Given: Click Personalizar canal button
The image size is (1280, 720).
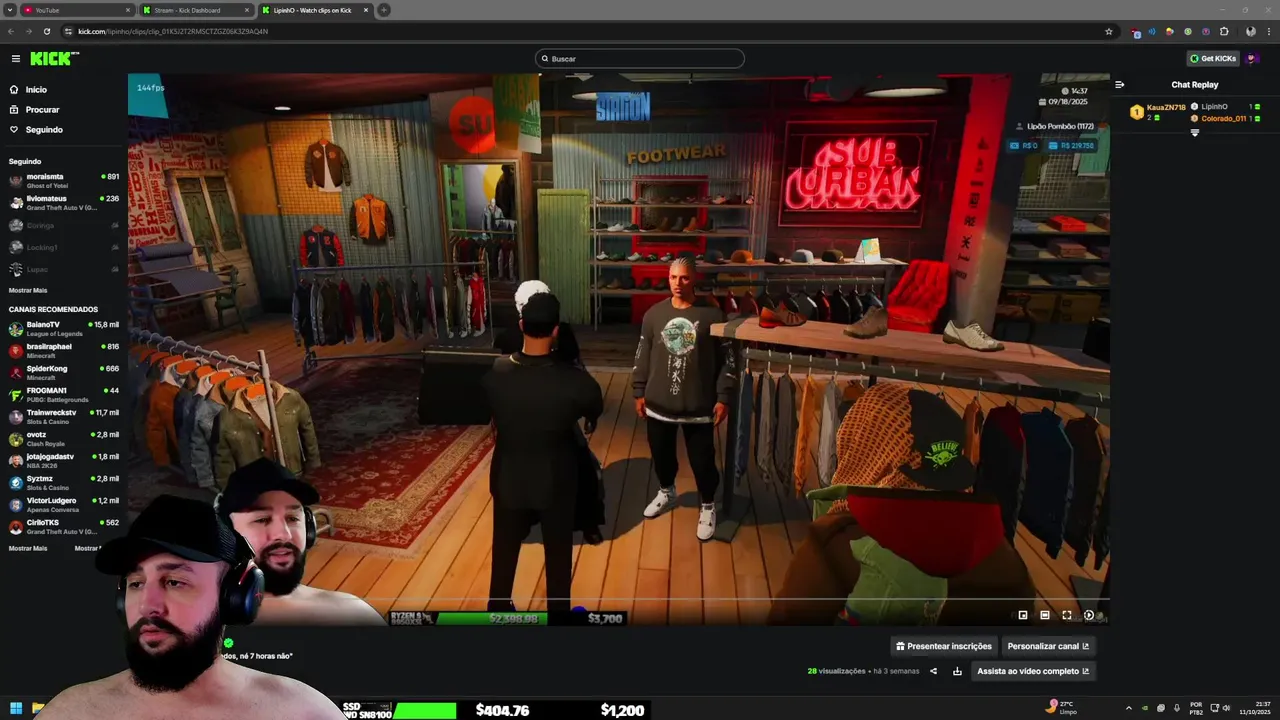Looking at the screenshot, I should click(x=1048, y=646).
